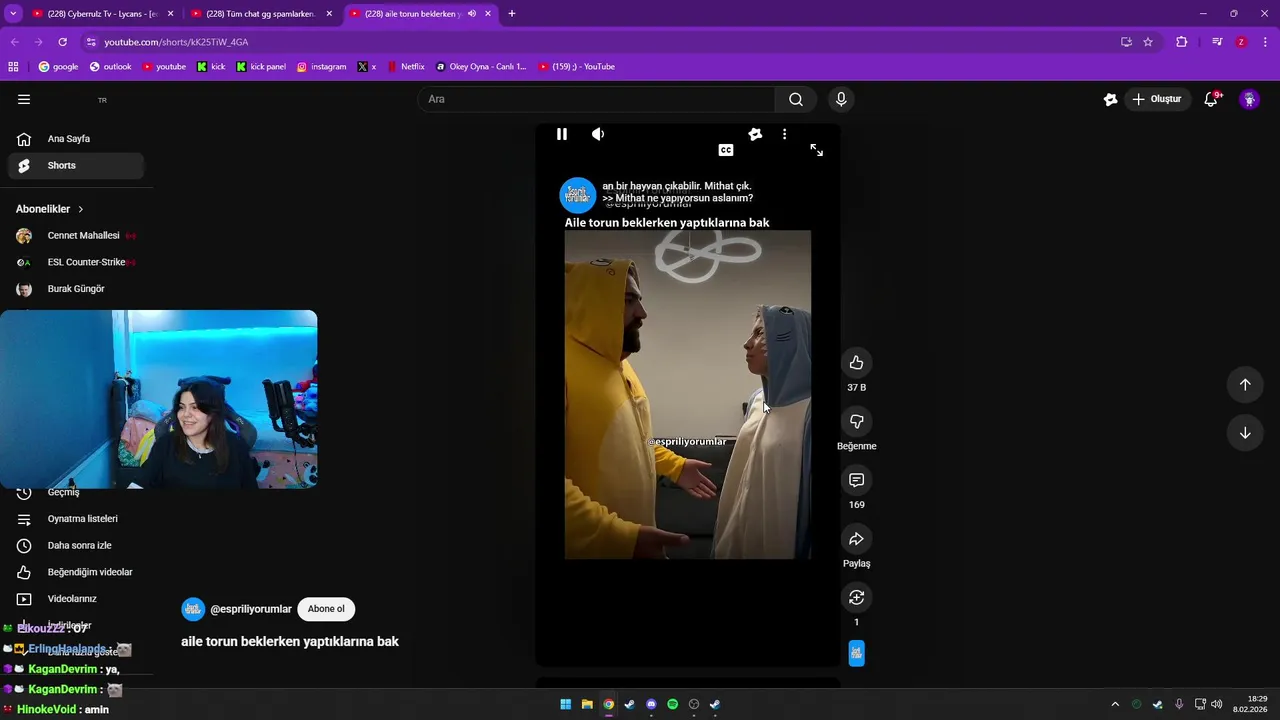The image size is (1280, 720).
Task: Start voice search with microphone icon
Action: [x=841, y=99]
